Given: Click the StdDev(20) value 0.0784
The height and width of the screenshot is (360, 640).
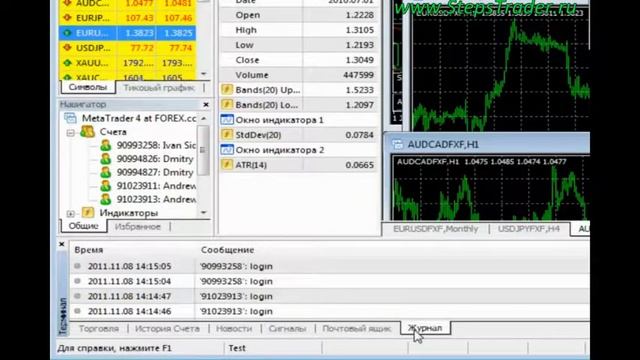Looking at the screenshot, I should [359, 135].
